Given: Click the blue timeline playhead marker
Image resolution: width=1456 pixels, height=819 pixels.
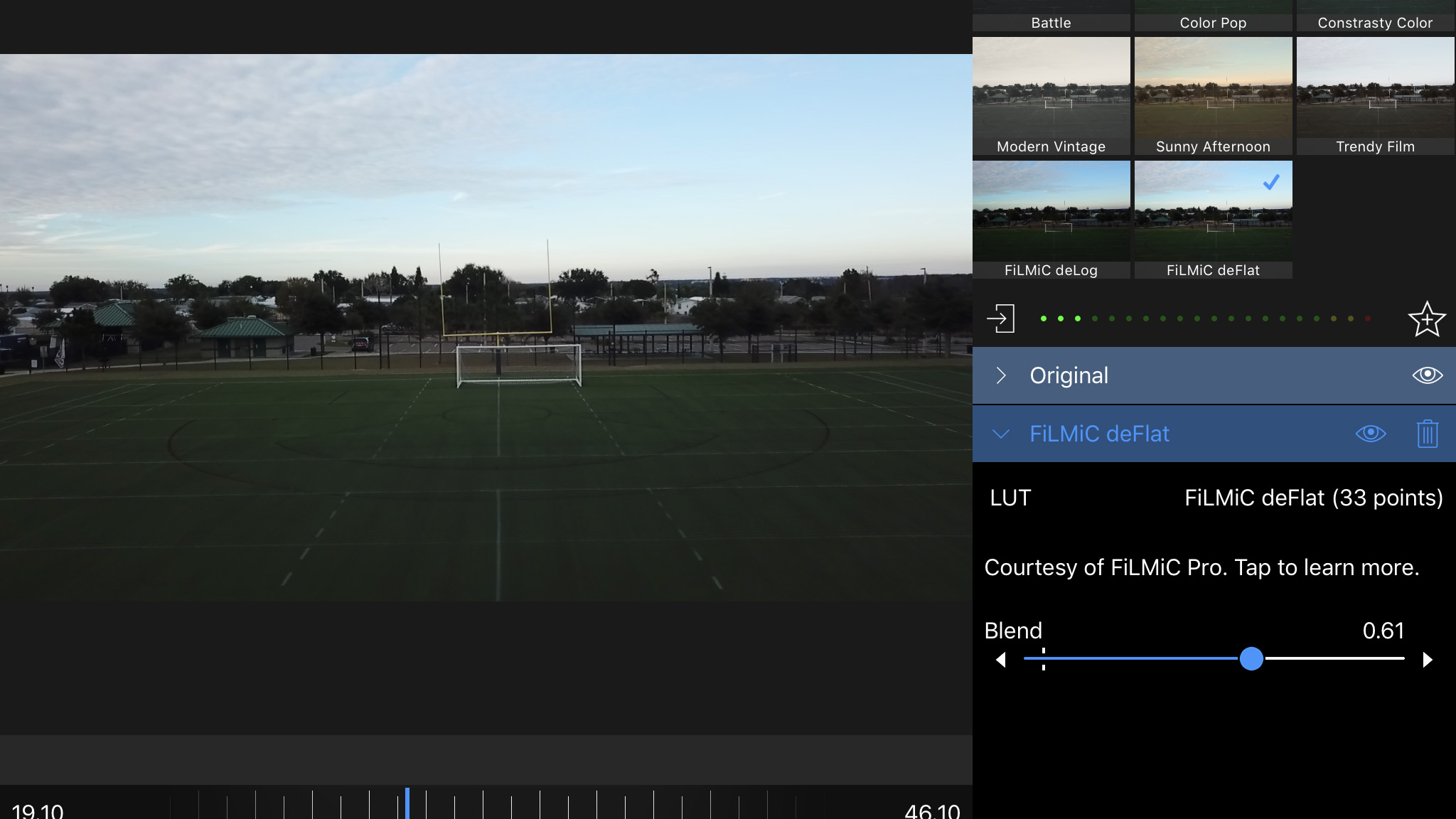Looking at the screenshot, I should (x=407, y=803).
